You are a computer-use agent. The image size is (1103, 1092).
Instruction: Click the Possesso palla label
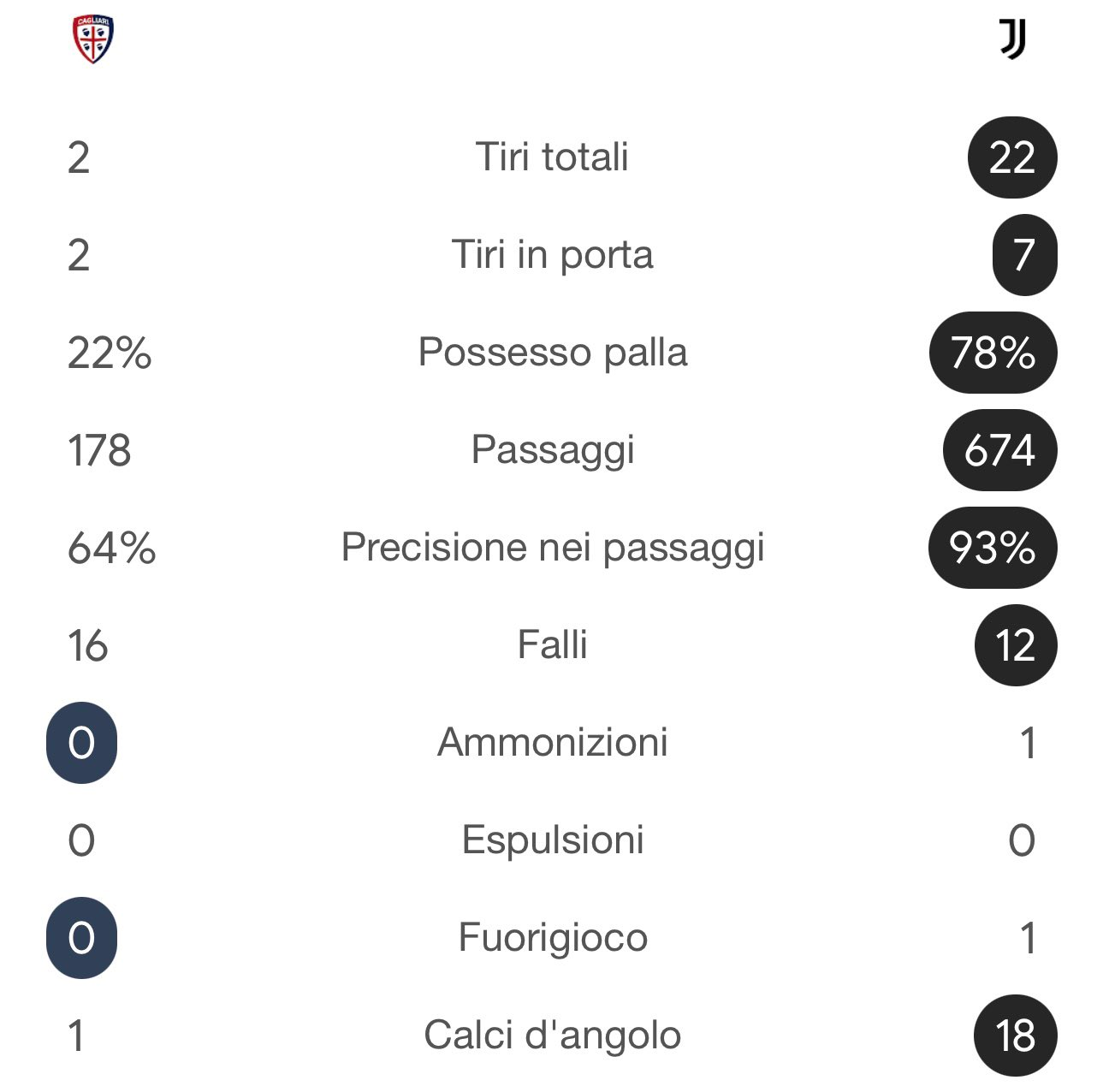[x=552, y=353]
